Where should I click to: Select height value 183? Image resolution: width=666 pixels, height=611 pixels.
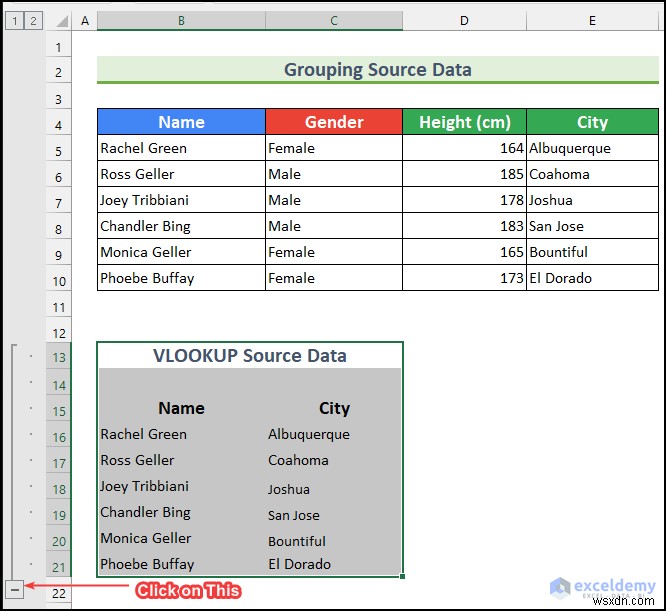click(464, 226)
